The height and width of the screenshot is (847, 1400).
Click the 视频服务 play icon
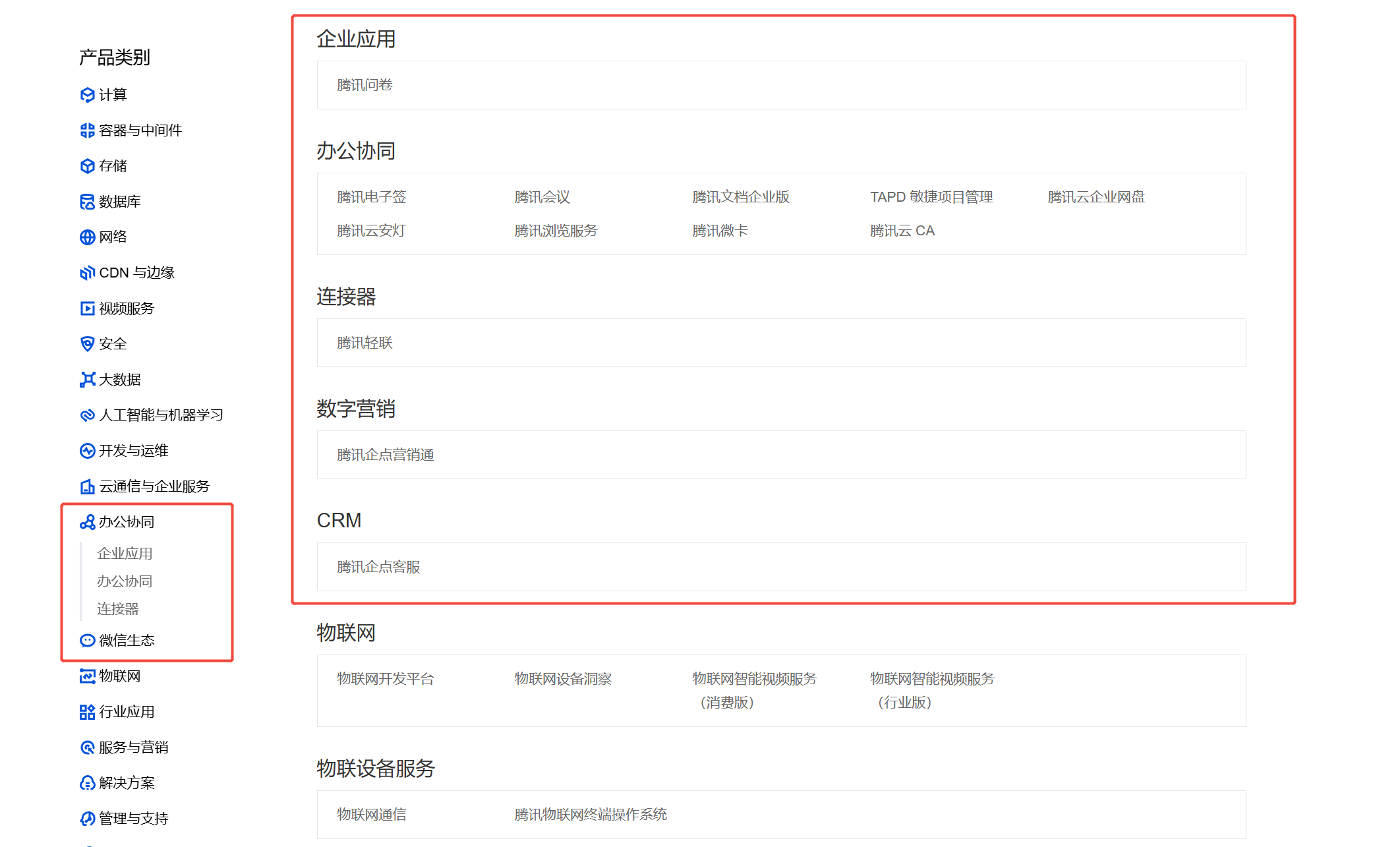87,308
